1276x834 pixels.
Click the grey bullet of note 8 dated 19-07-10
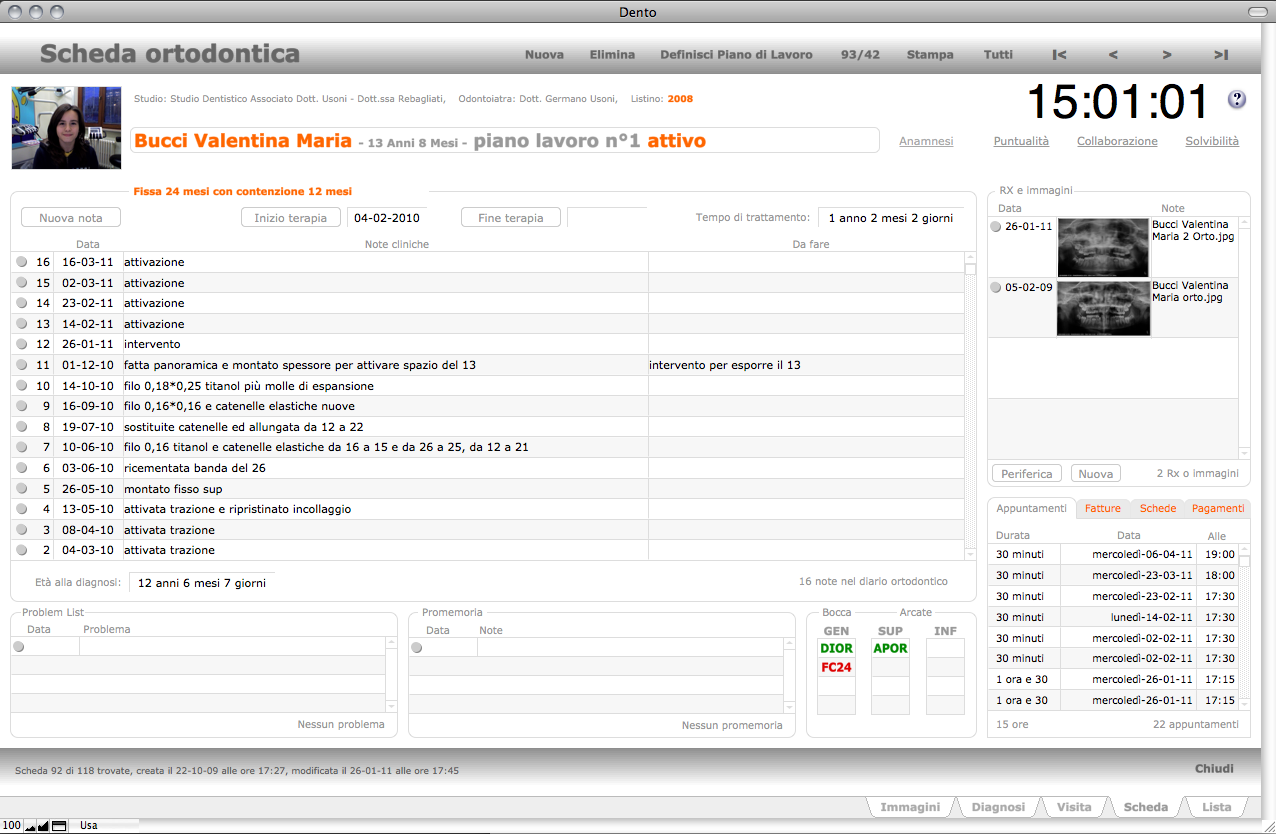point(22,427)
